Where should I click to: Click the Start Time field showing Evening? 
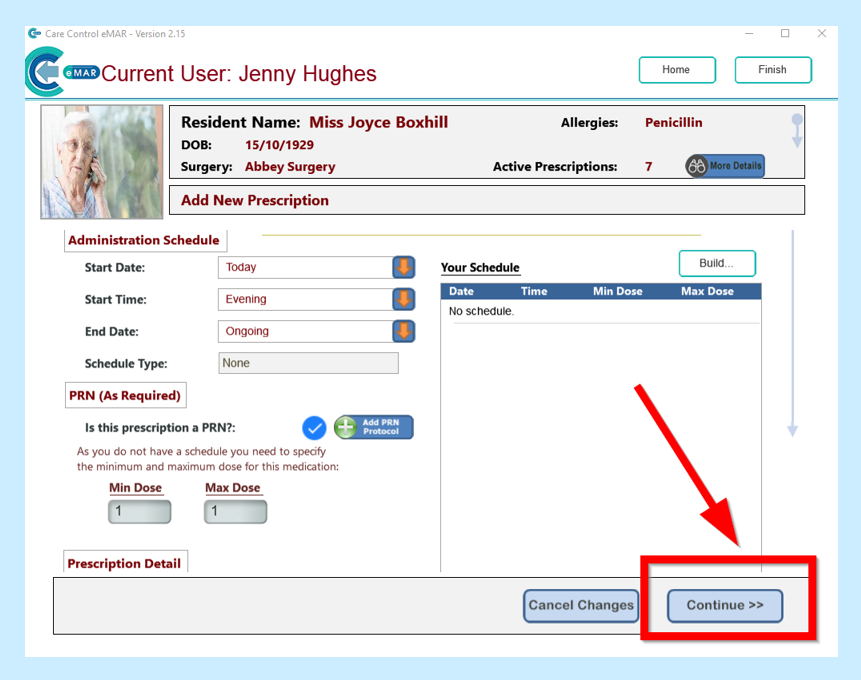(305, 299)
